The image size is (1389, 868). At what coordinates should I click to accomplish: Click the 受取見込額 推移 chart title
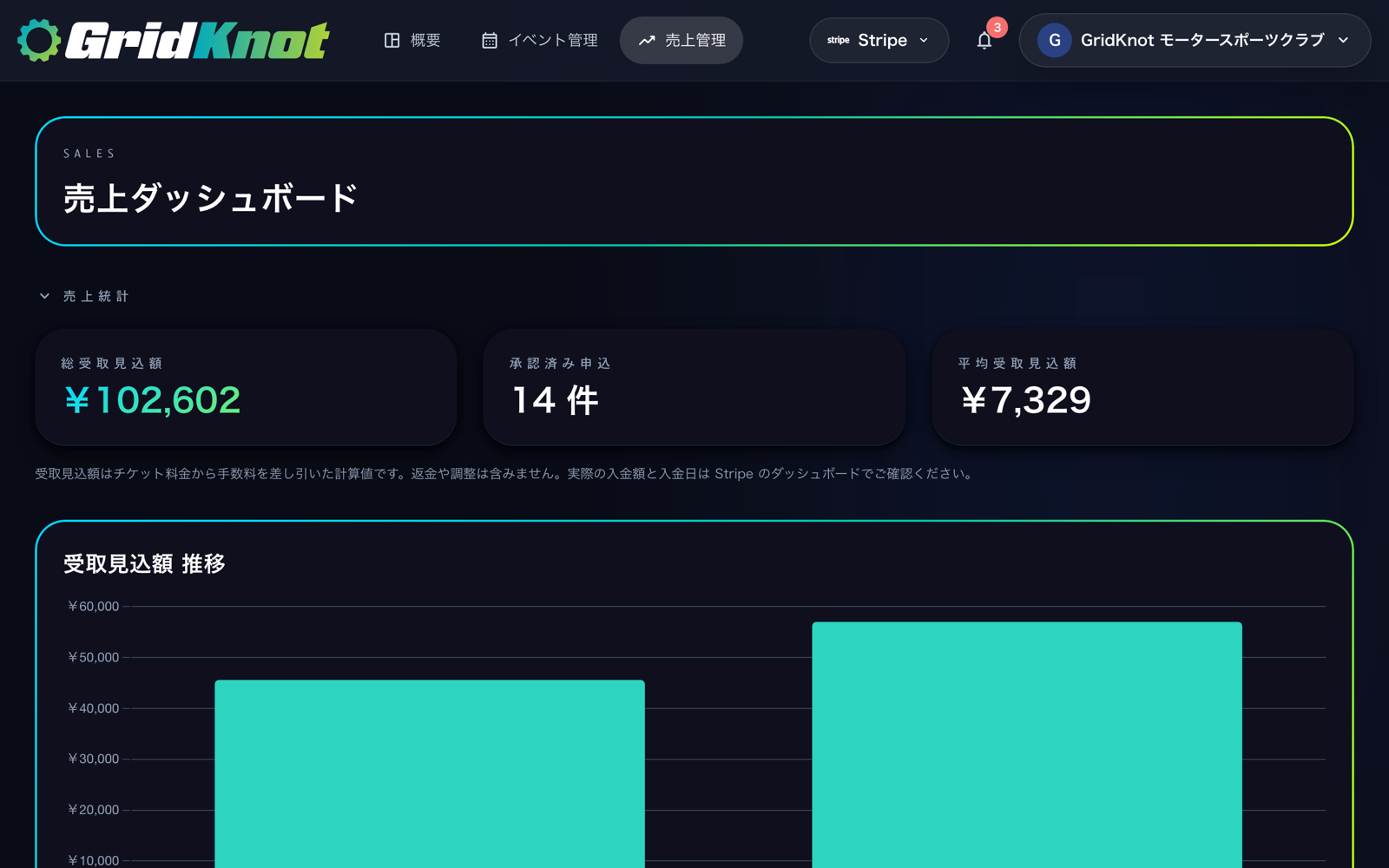coord(144,564)
